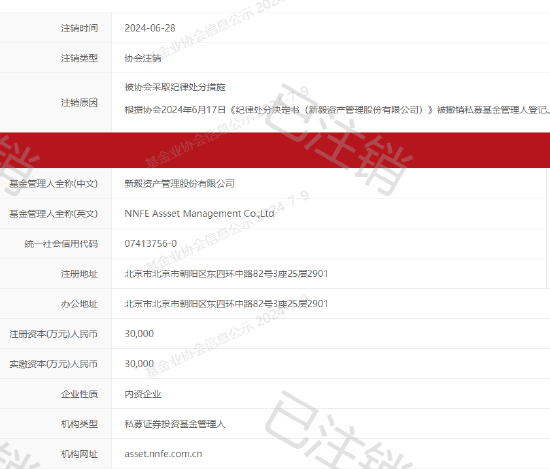The height and width of the screenshot is (469, 550).
Task: Select the office address value
Action: 226,304
